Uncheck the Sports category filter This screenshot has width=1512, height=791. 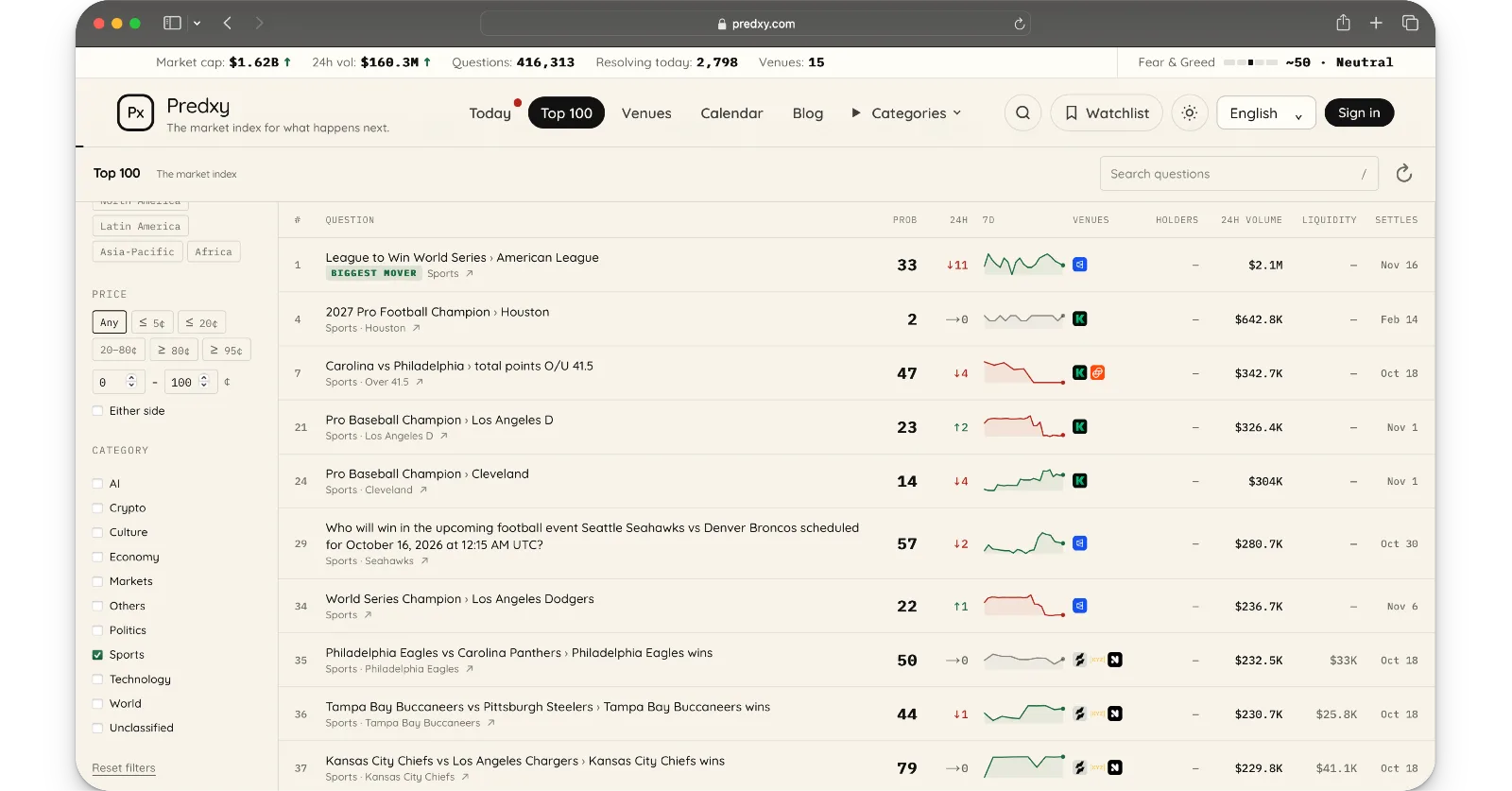tap(97, 654)
